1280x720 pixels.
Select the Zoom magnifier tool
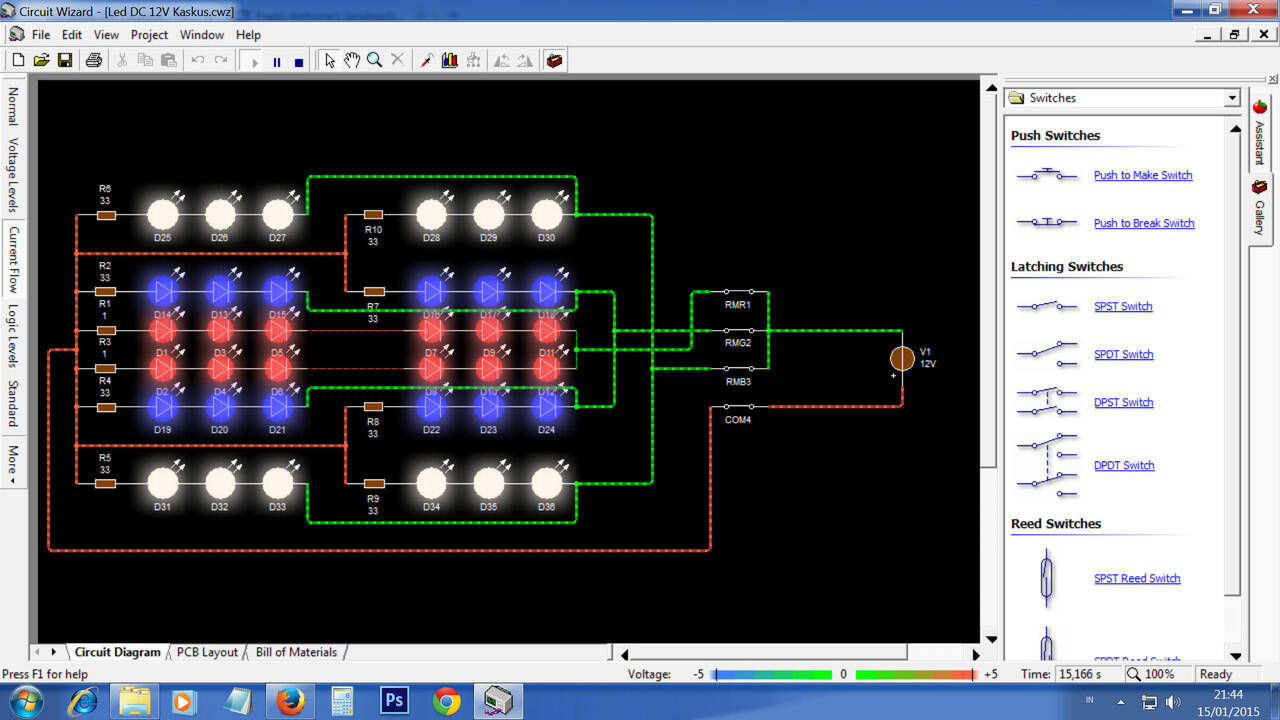point(374,61)
